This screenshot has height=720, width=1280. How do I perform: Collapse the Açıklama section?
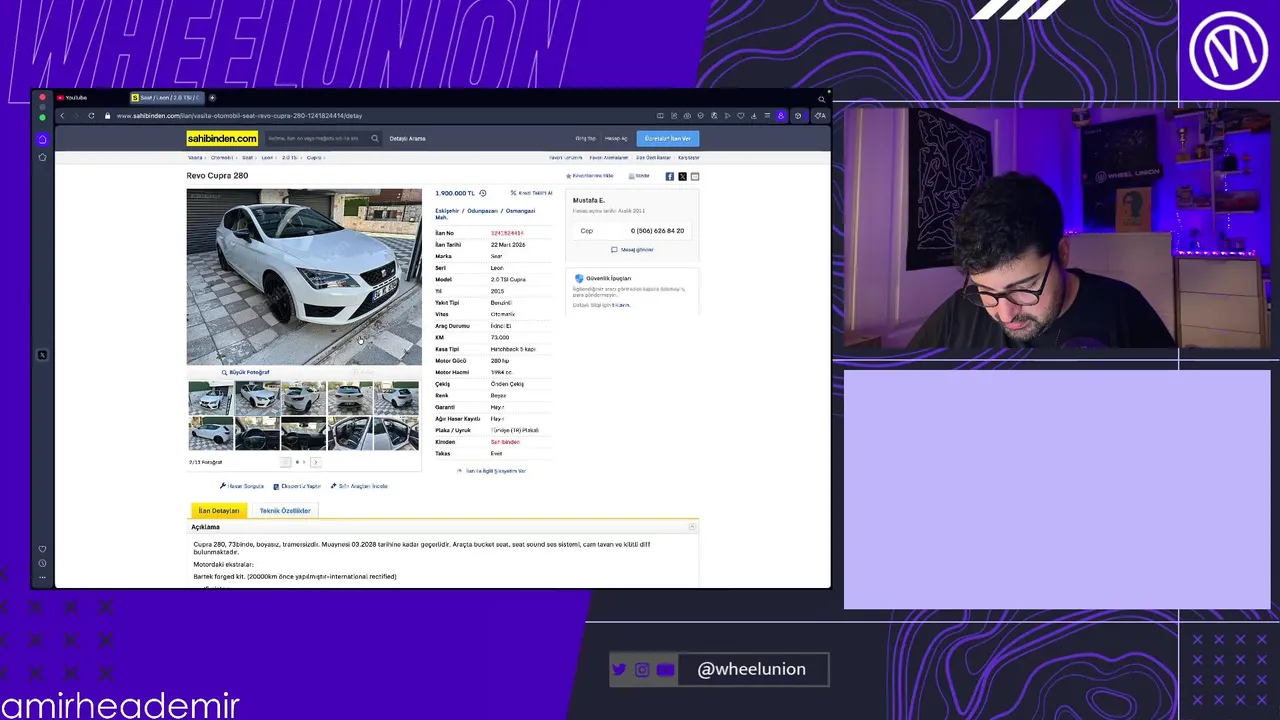point(692,527)
